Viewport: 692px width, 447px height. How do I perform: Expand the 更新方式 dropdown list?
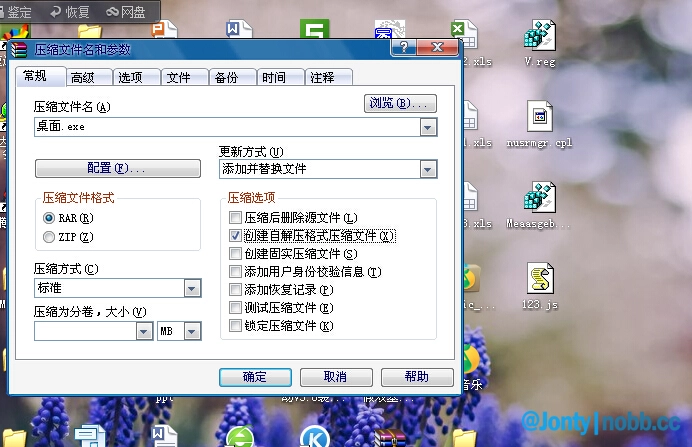(428, 170)
